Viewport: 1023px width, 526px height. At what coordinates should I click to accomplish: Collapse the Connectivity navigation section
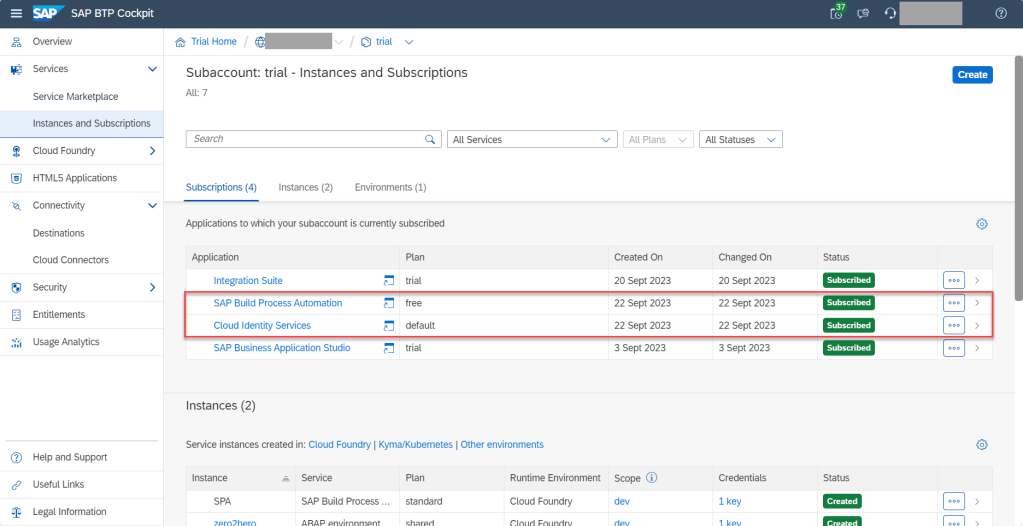[152, 206]
